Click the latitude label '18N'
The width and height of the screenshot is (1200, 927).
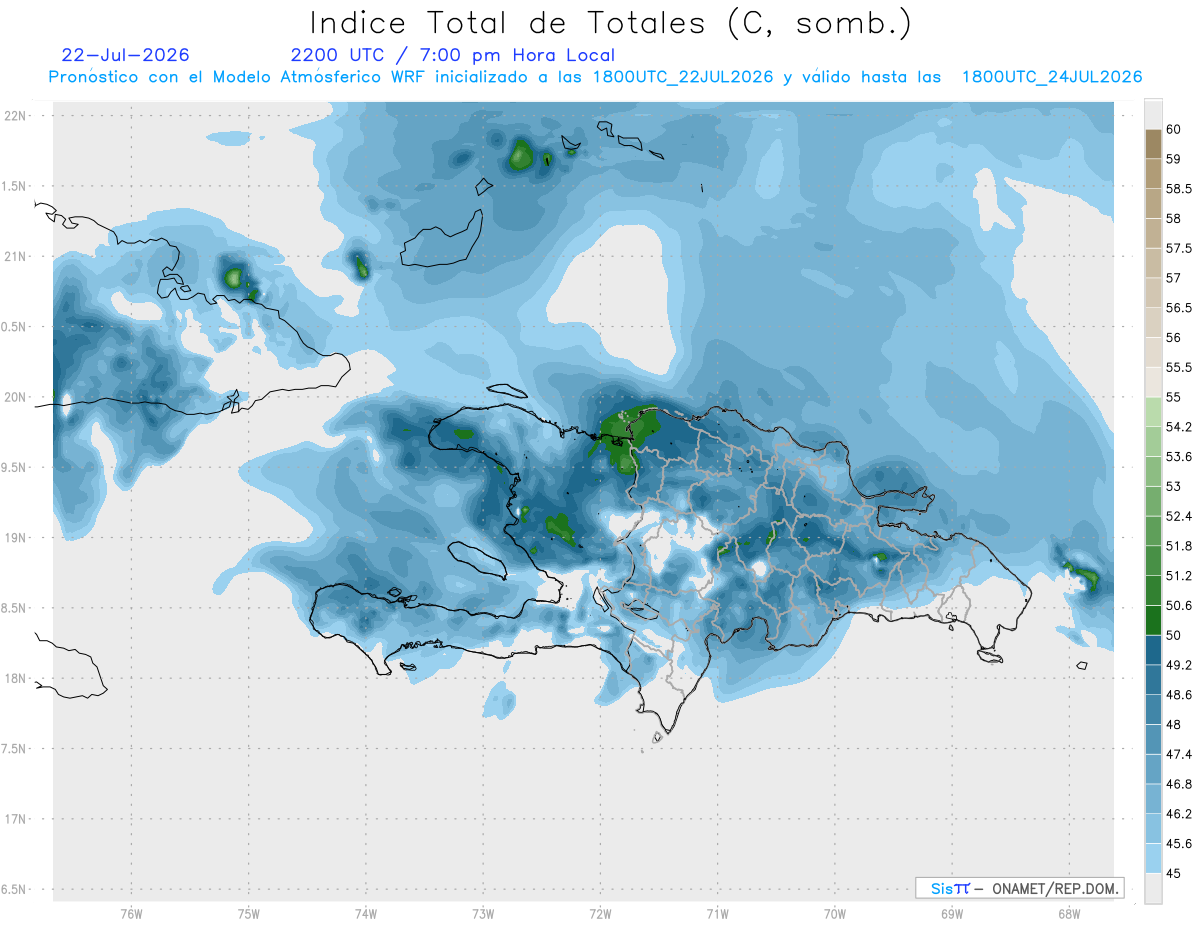(x=17, y=679)
